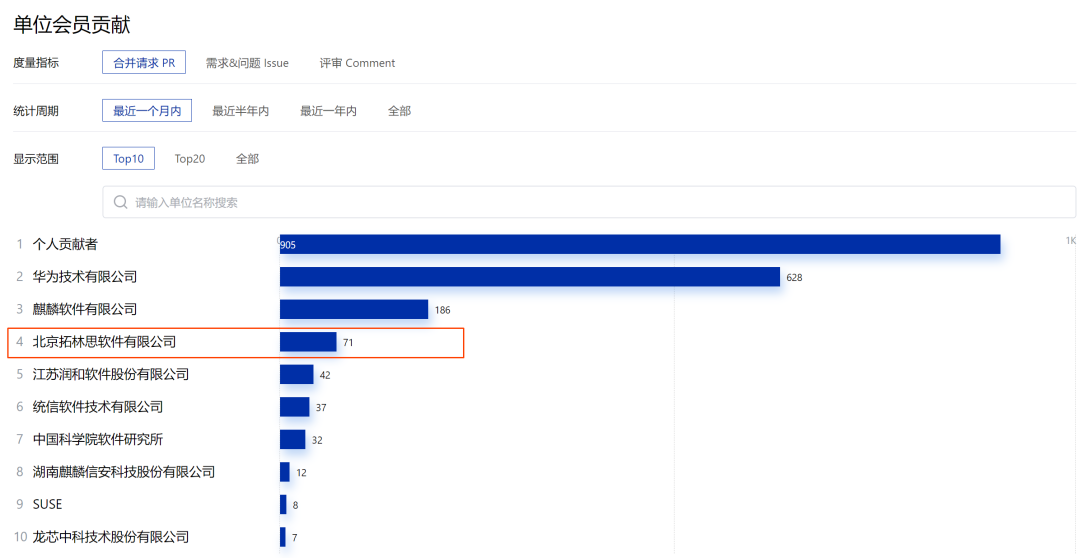Select the 合并请求 PR metric
The height and width of the screenshot is (558, 1080).
coord(144,63)
